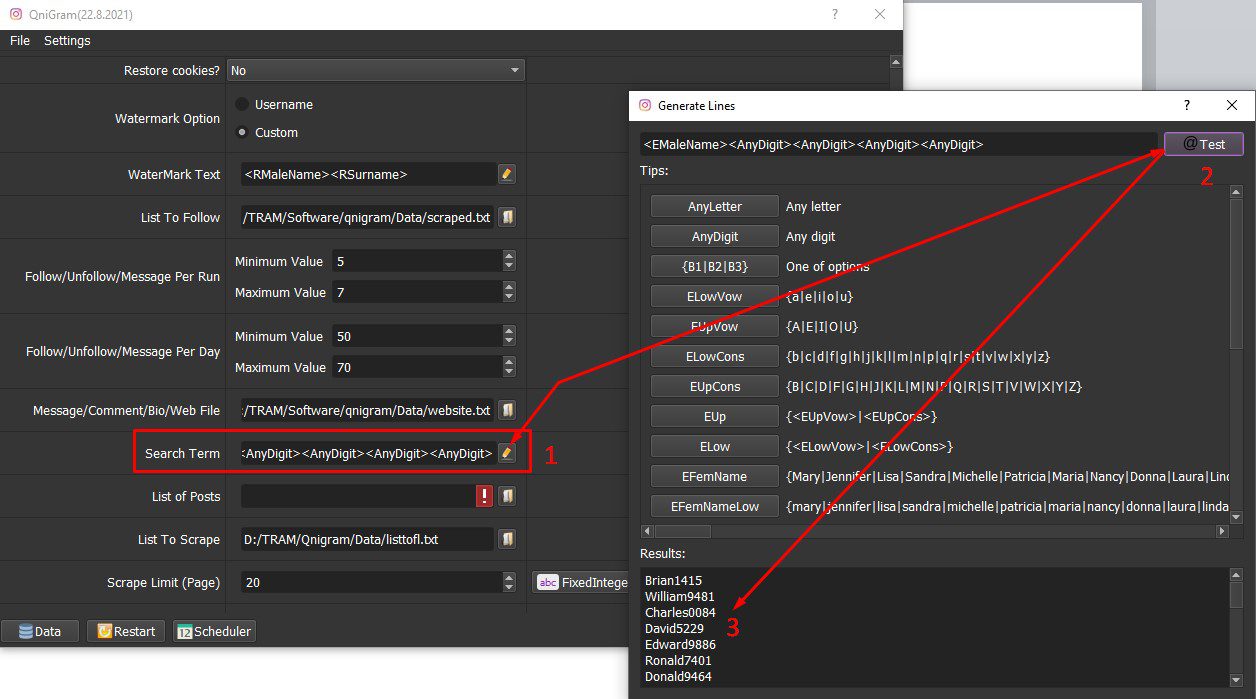Browse file for List of Posts
The width and height of the screenshot is (1256, 699).
click(x=506, y=496)
